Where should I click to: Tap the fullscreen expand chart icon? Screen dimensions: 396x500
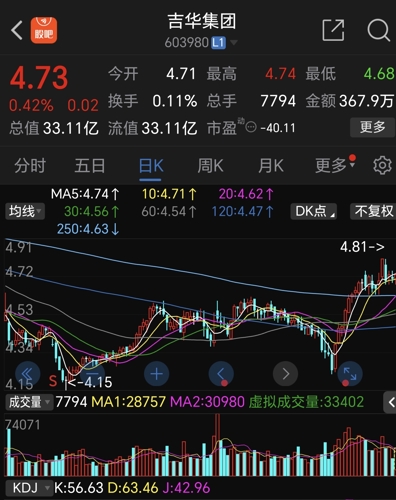350,374
